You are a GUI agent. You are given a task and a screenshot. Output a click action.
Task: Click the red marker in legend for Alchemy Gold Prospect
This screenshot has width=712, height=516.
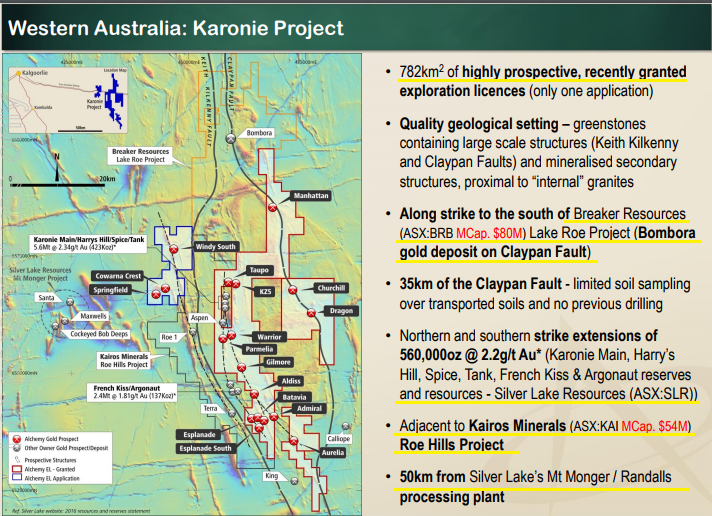(x=17, y=439)
